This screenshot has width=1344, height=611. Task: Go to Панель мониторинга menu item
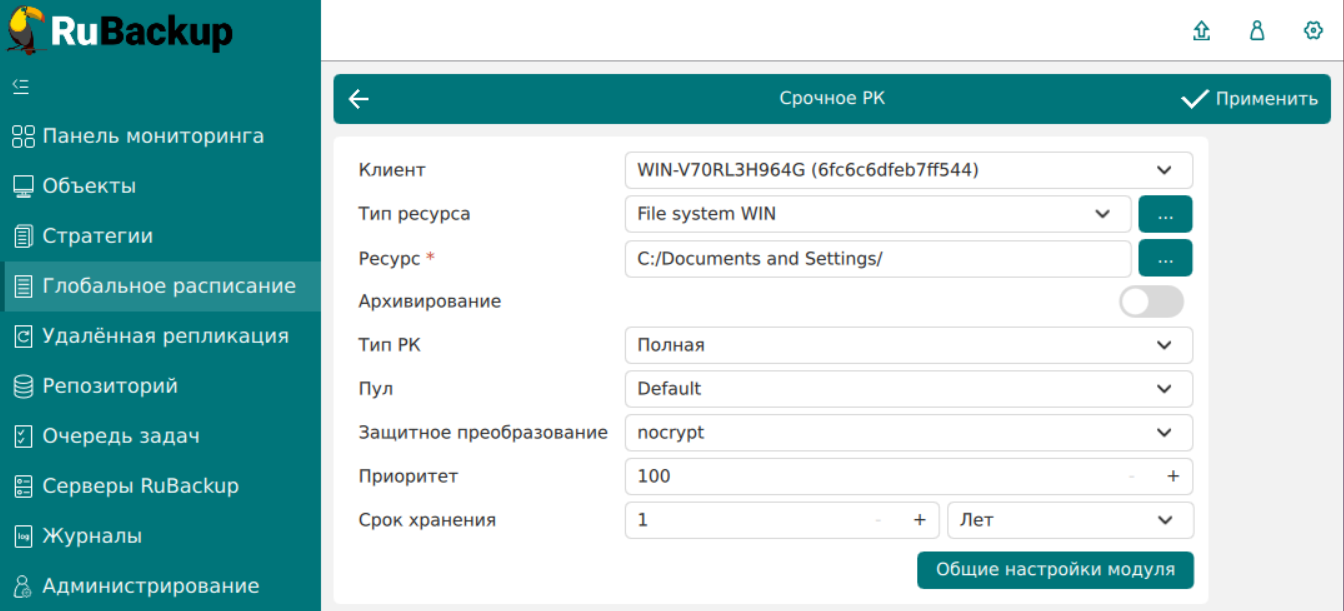pos(153,136)
